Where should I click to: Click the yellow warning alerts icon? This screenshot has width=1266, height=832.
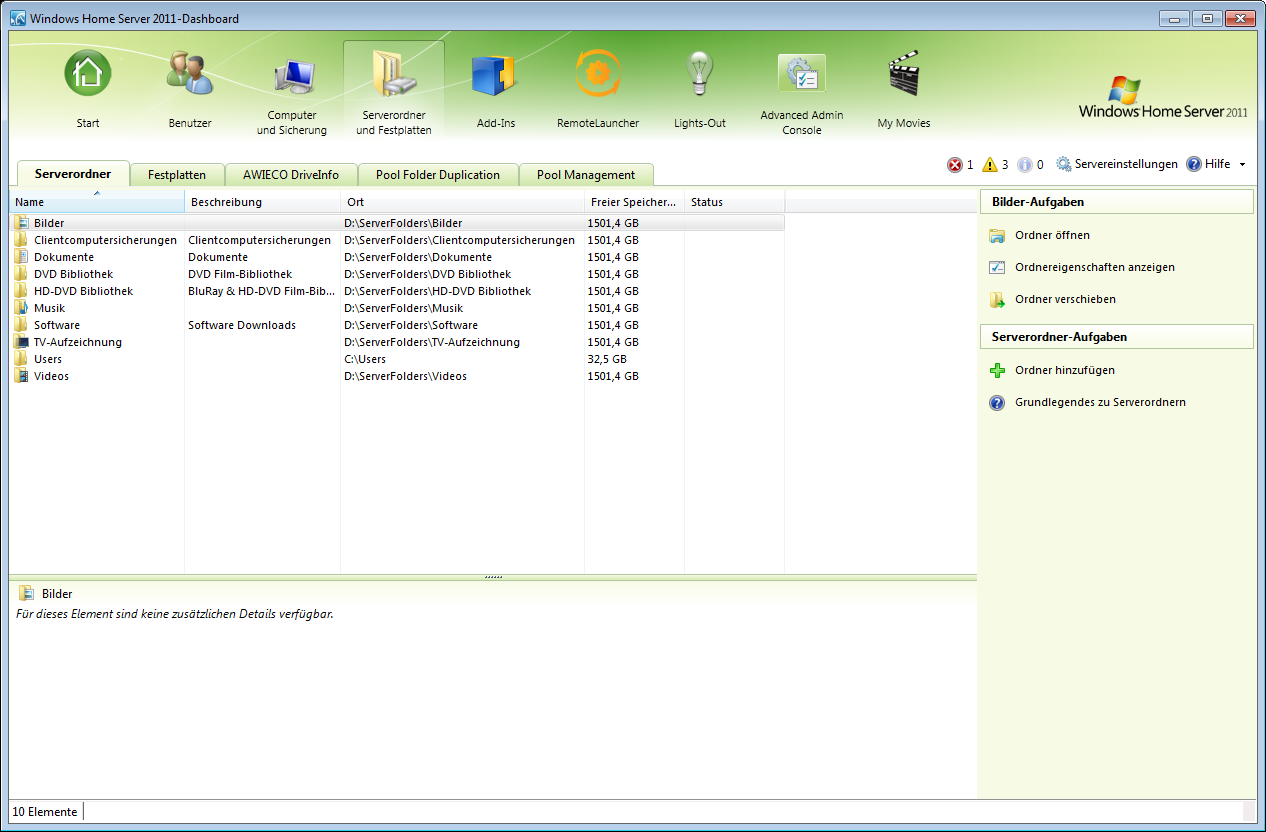(x=990, y=165)
